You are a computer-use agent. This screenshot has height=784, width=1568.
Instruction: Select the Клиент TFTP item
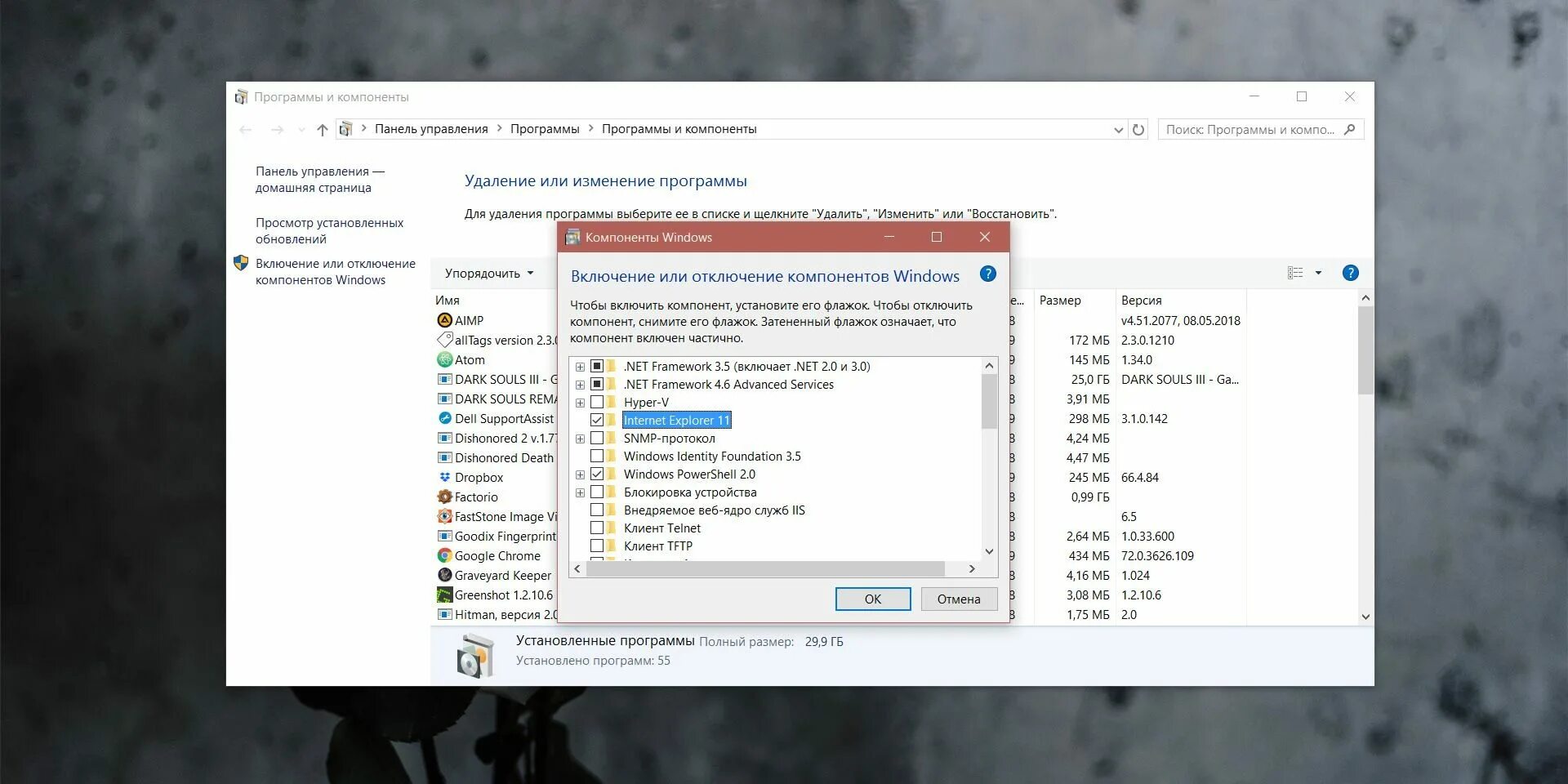point(657,546)
